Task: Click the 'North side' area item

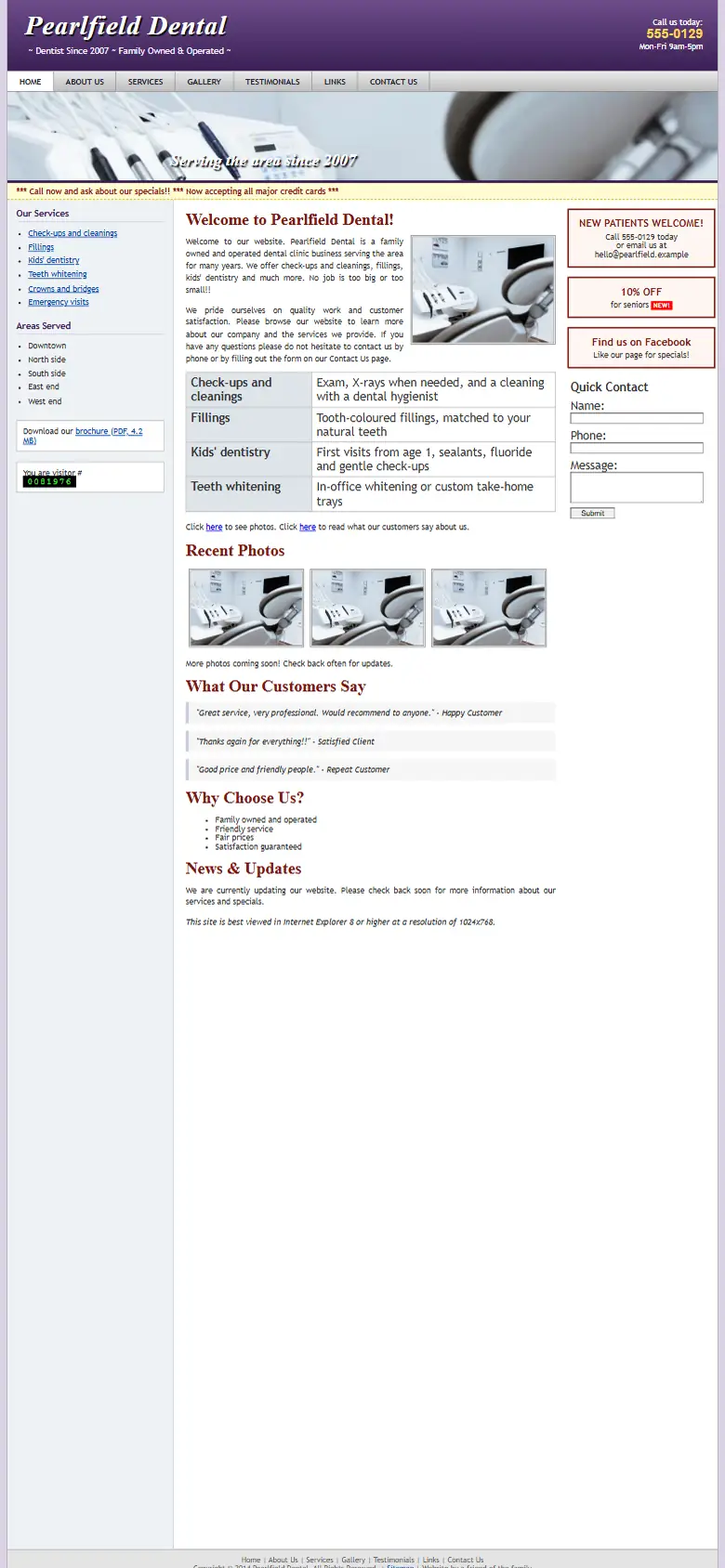Action: [x=46, y=359]
